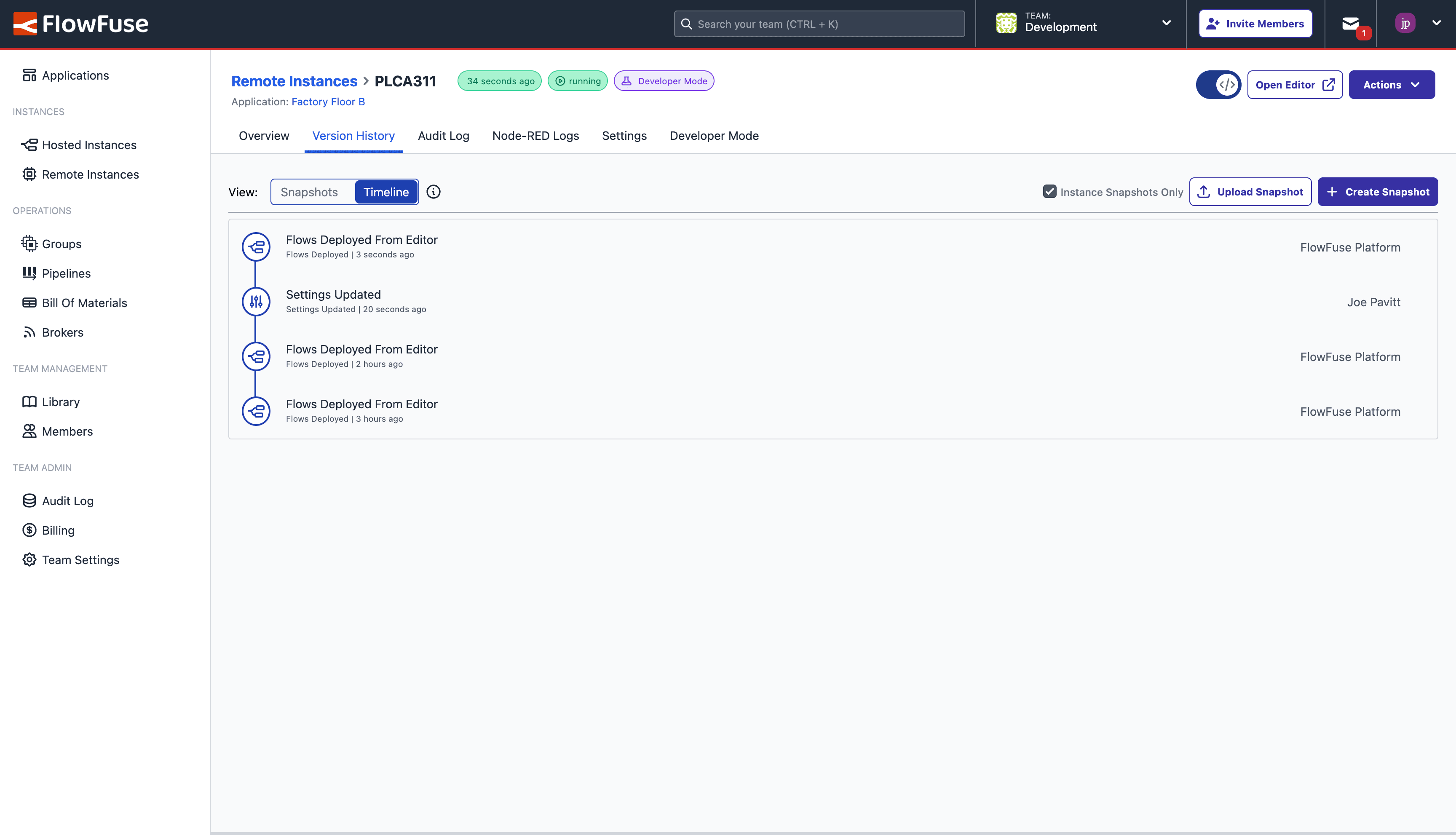The image size is (1456, 835).
Task: Click the timeline info icon
Action: tap(433, 192)
